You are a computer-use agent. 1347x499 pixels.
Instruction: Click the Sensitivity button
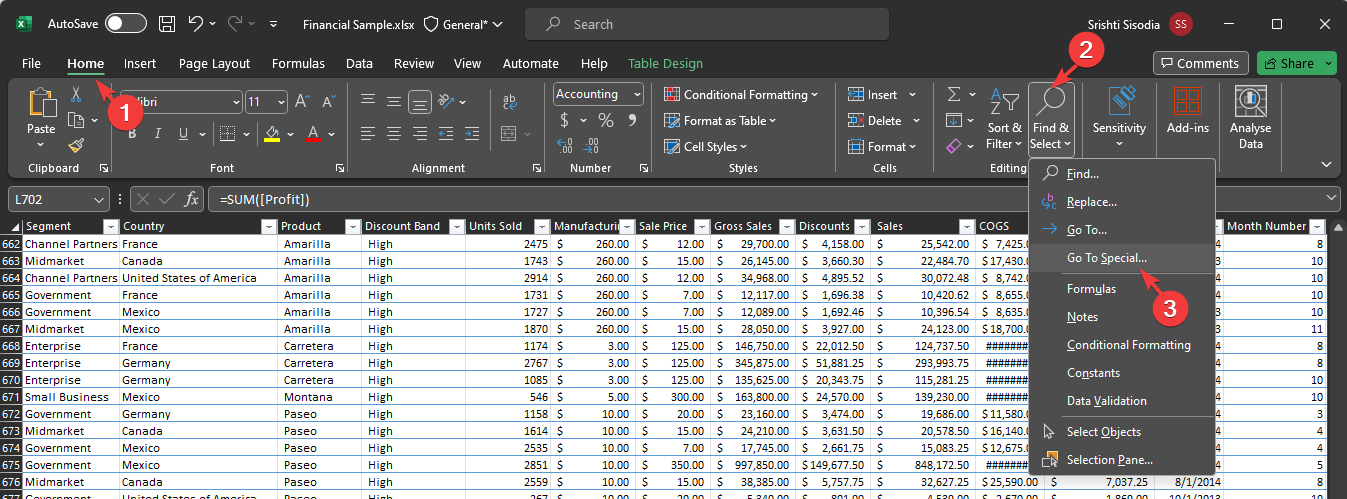coord(1119,118)
